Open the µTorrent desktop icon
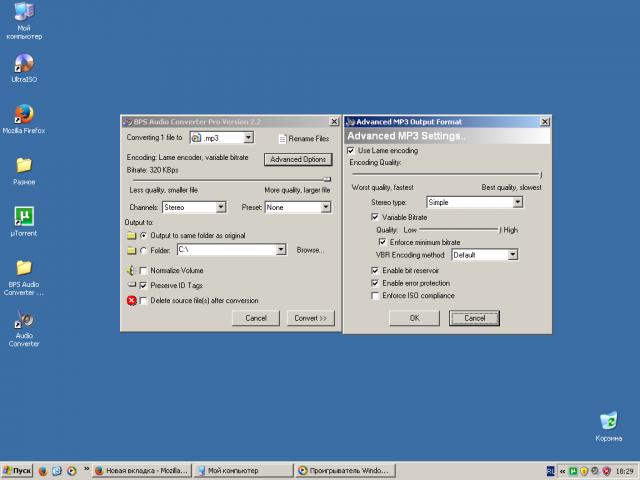Screen dimensions: 640x480 point(24,217)
